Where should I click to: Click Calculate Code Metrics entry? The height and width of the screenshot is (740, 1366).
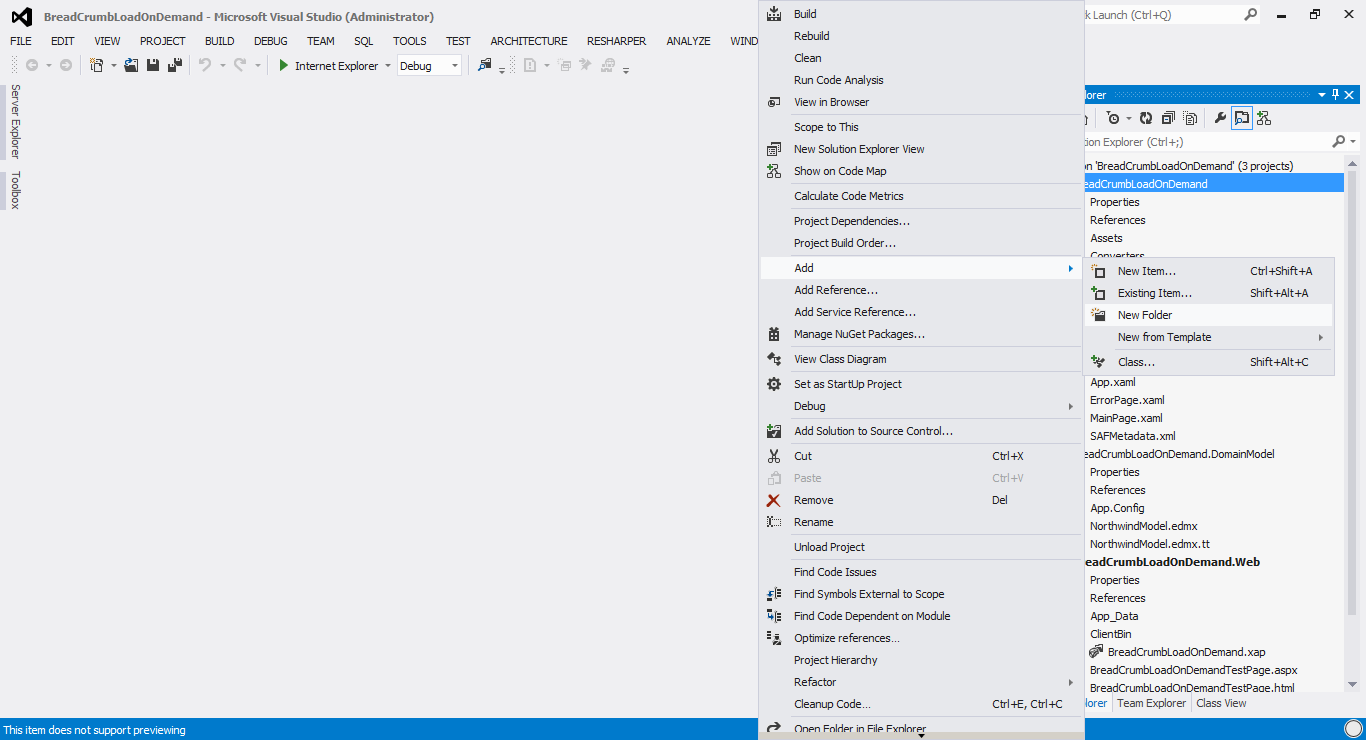tap(921, 196)
